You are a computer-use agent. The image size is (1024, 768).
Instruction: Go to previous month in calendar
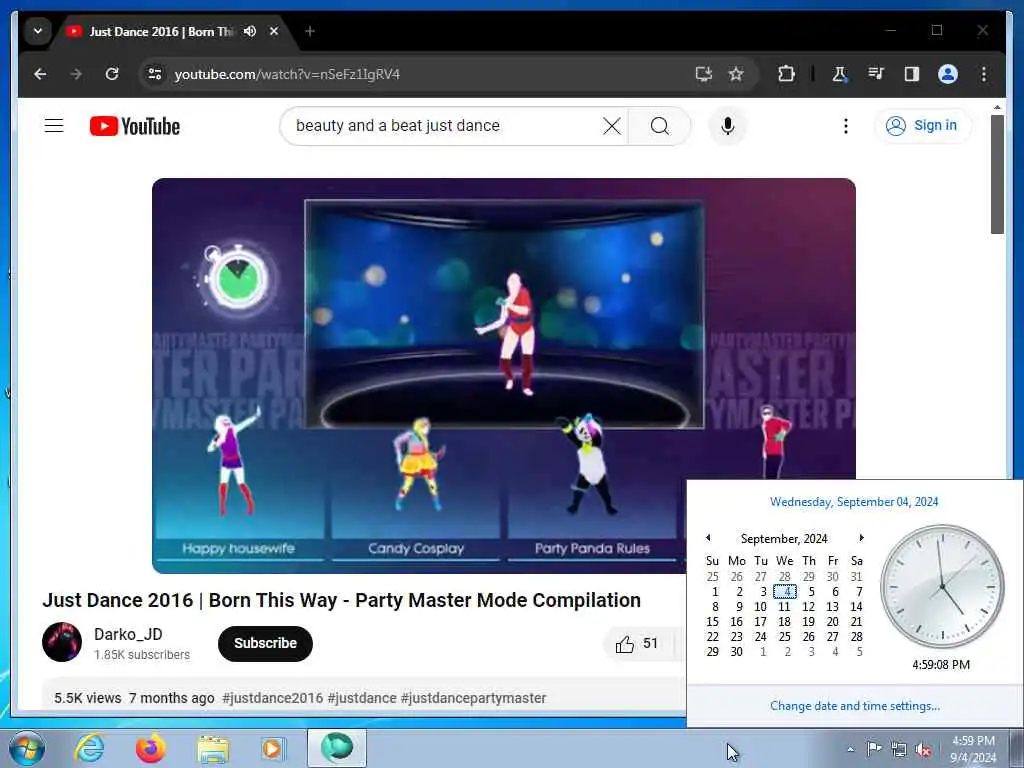(708, 538)
